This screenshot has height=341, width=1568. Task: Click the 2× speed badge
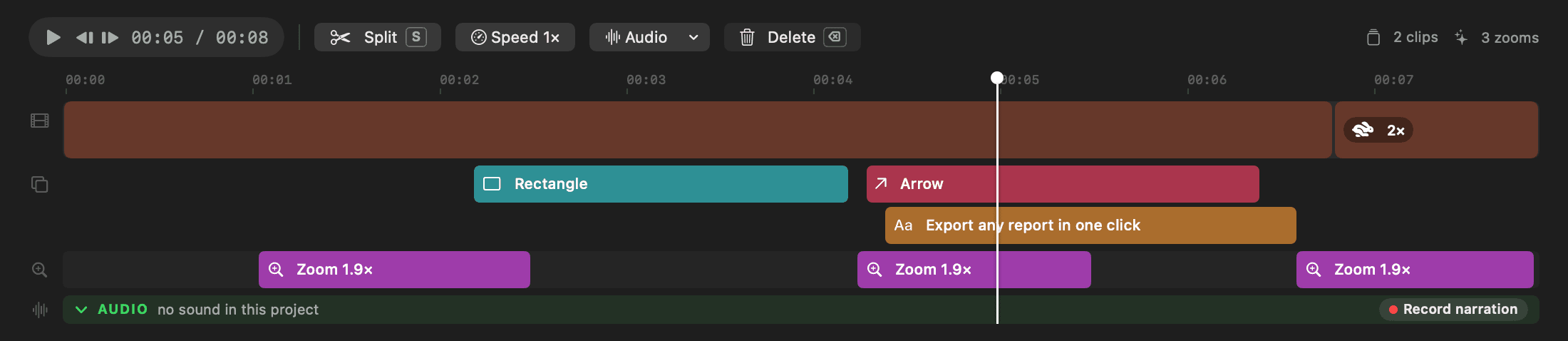coord(1378,130)
